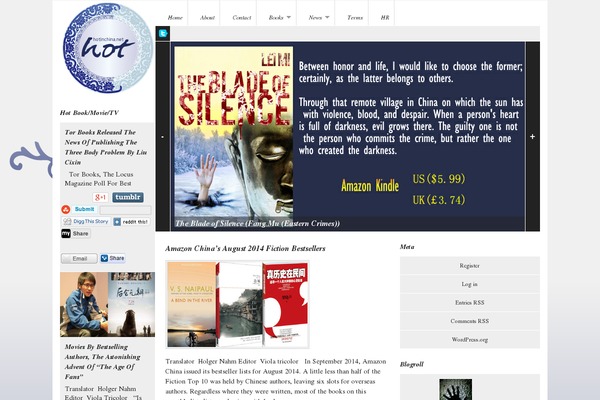The image size is (600, 400).
Task: Share the post on tumblr
Action: pos(128,197)
